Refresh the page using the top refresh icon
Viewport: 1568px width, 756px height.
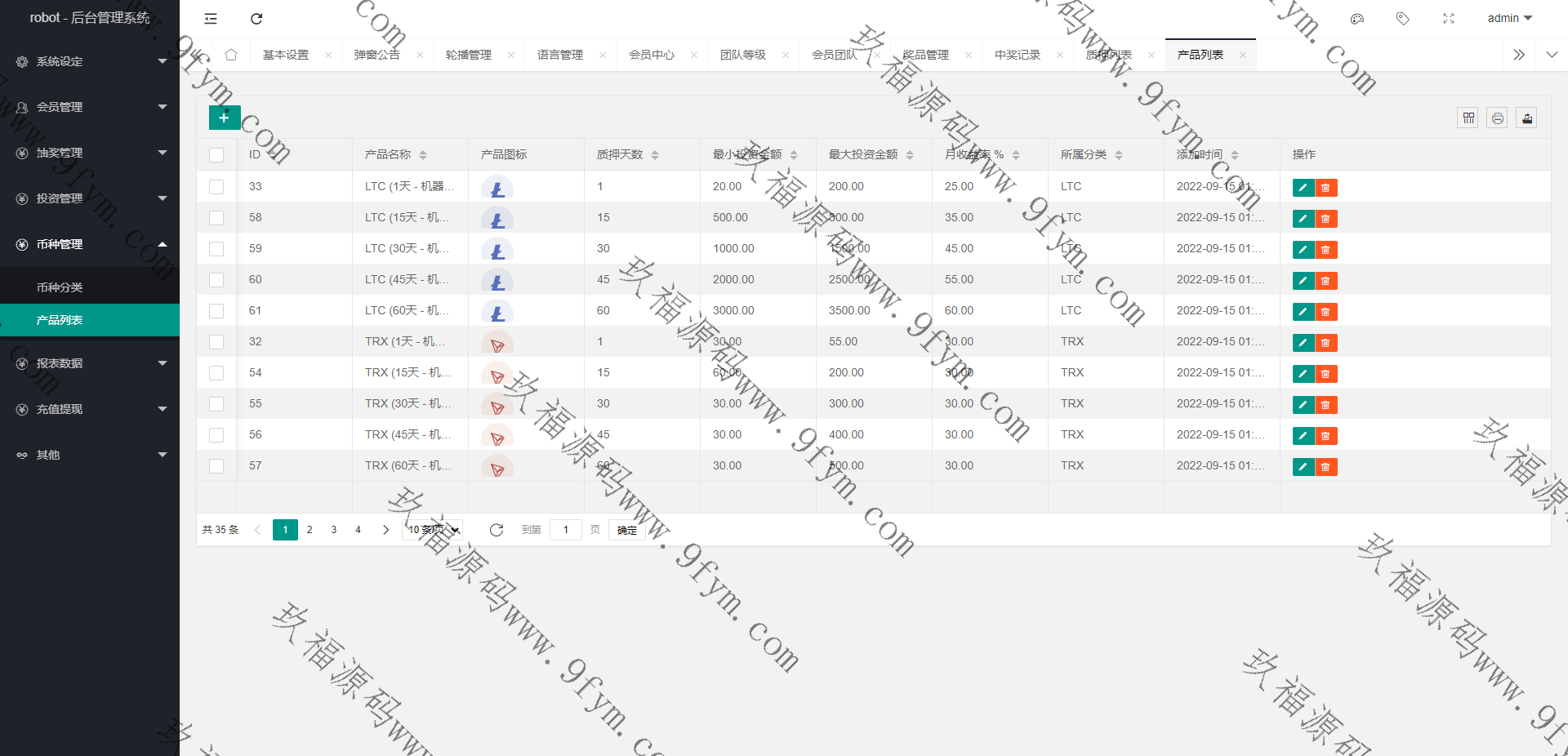(256, 19)
